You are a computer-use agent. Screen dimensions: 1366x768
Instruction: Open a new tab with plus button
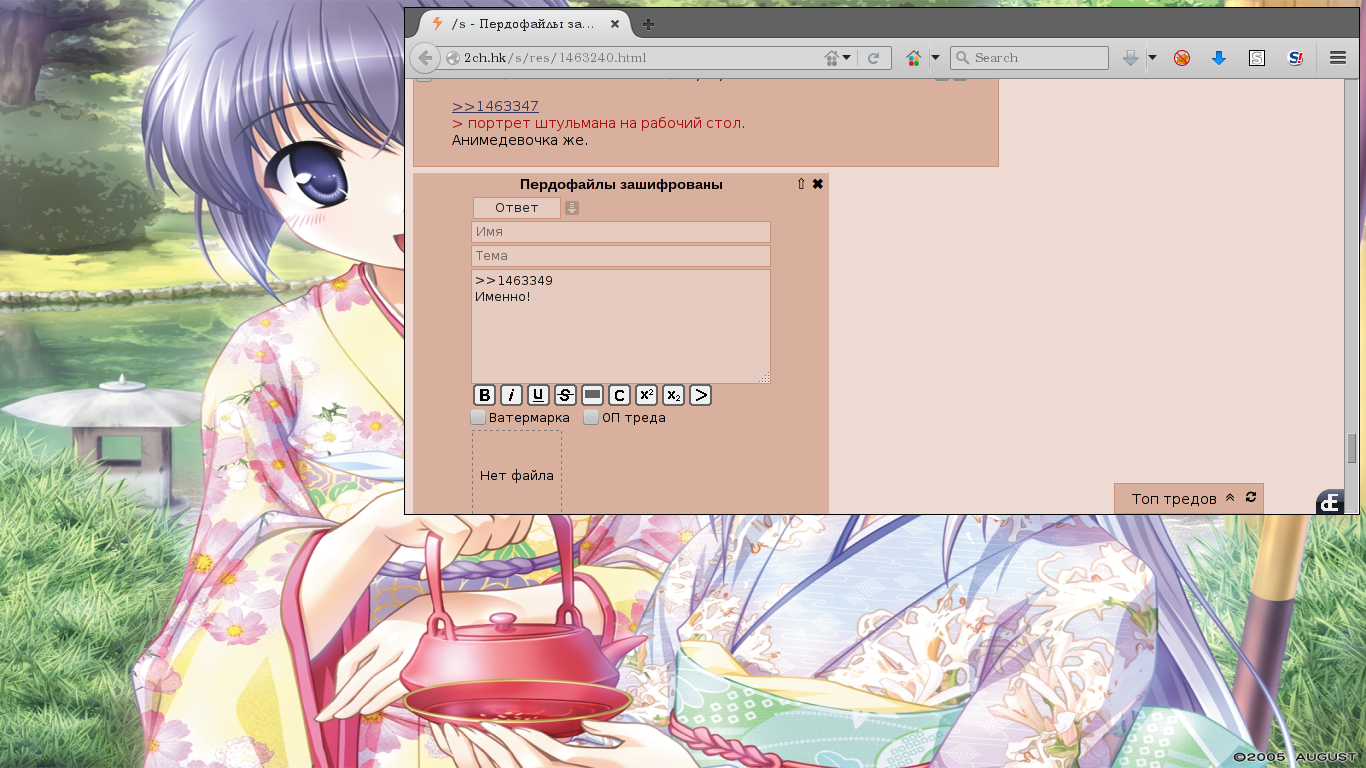pyautogui.click(x=649, y=24)
